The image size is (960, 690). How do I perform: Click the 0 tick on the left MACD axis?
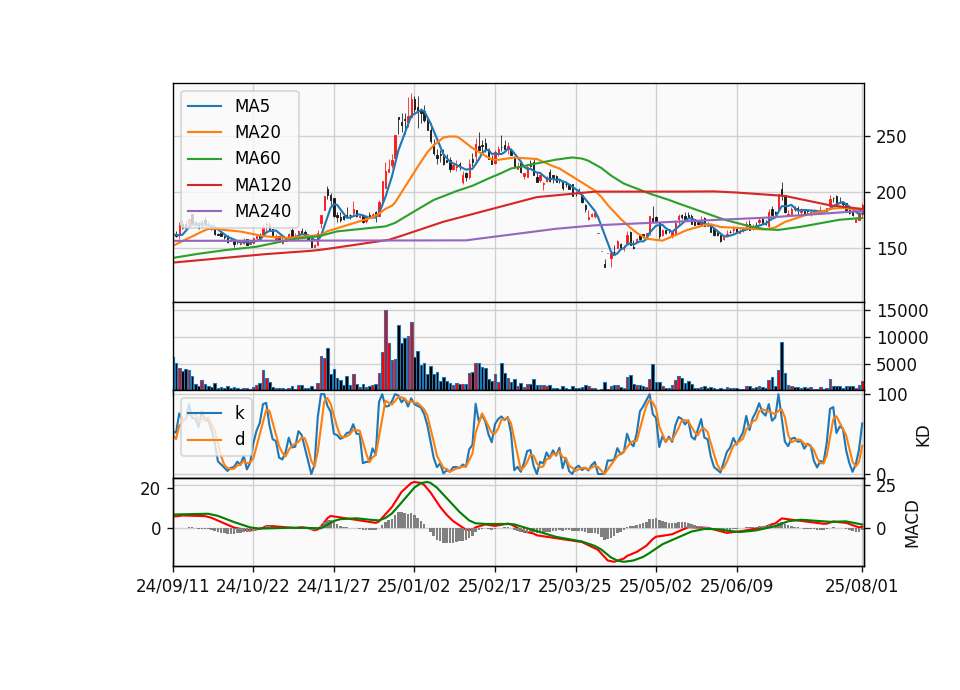click(x=156, y=528)
